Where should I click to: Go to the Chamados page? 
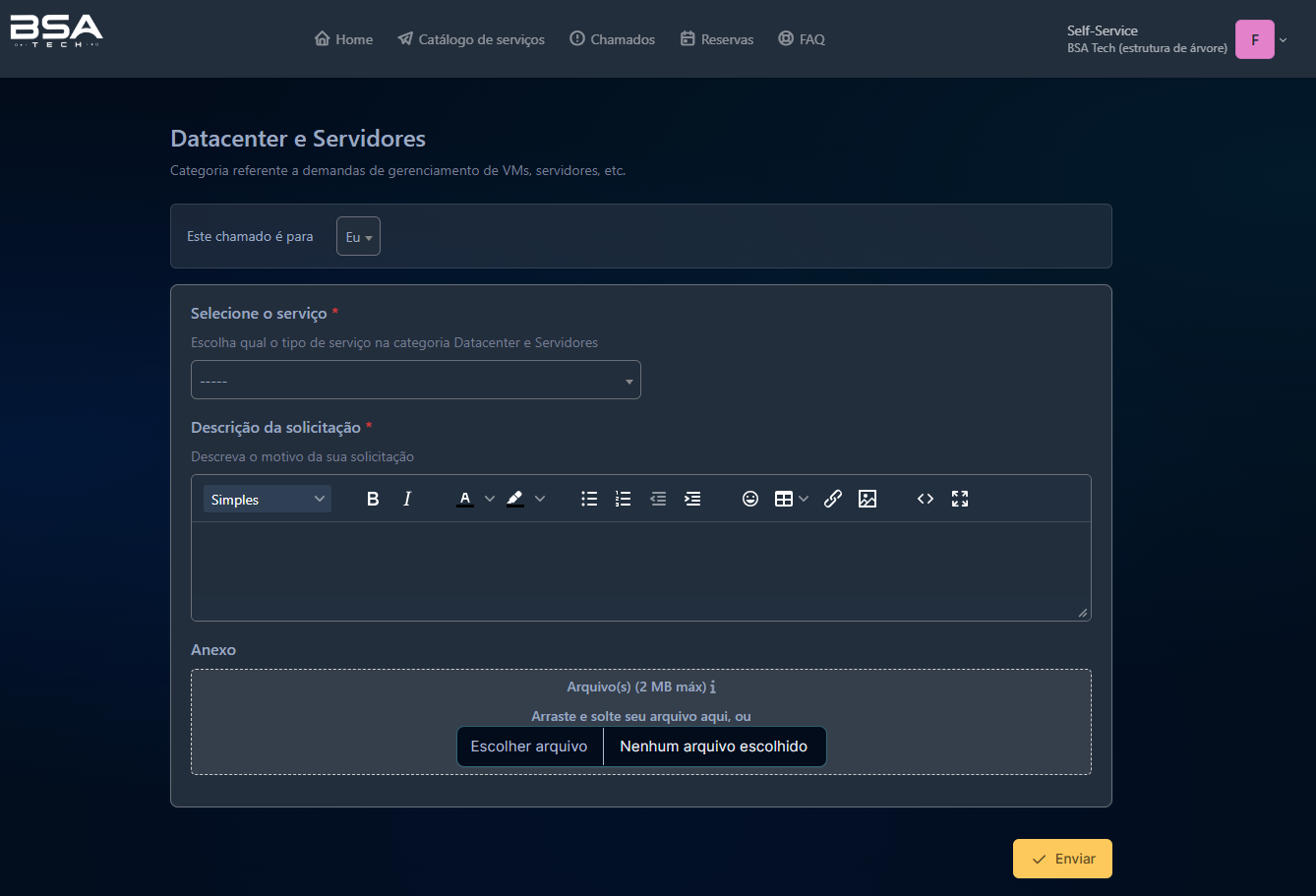612,39
